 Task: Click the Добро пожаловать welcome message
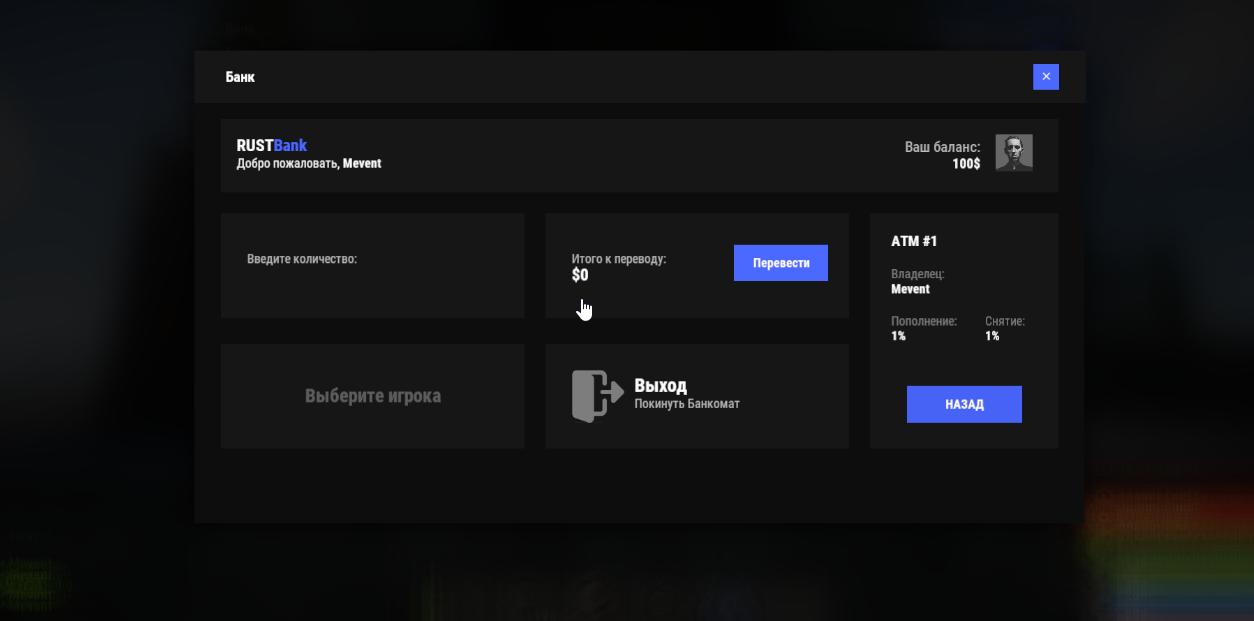coord(308,164)
